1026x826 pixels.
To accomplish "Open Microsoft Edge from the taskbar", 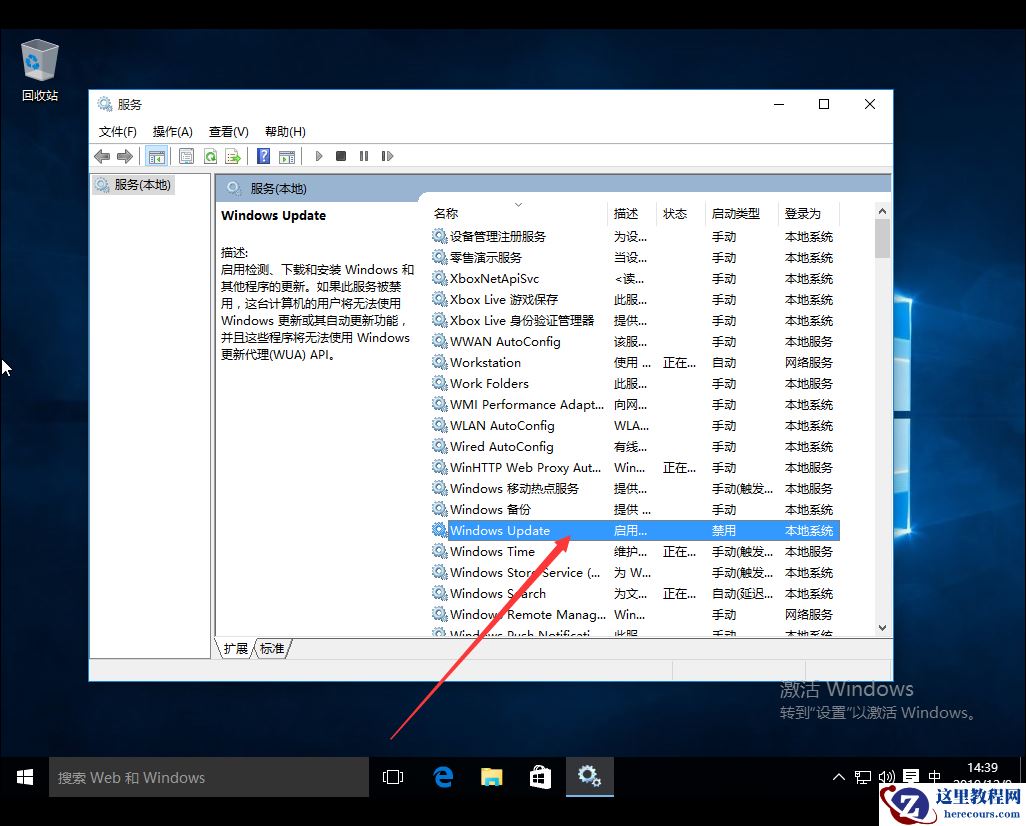I will tap(442, 776).
